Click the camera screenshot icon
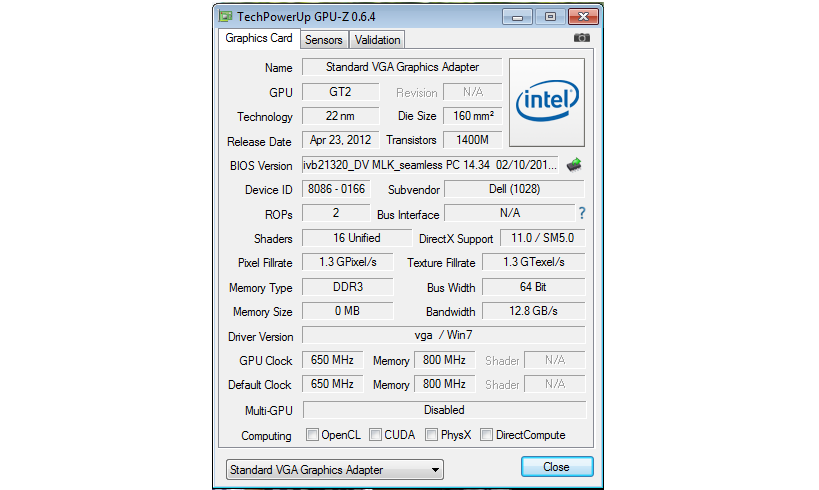819x490 pixels. pos(581,39)
